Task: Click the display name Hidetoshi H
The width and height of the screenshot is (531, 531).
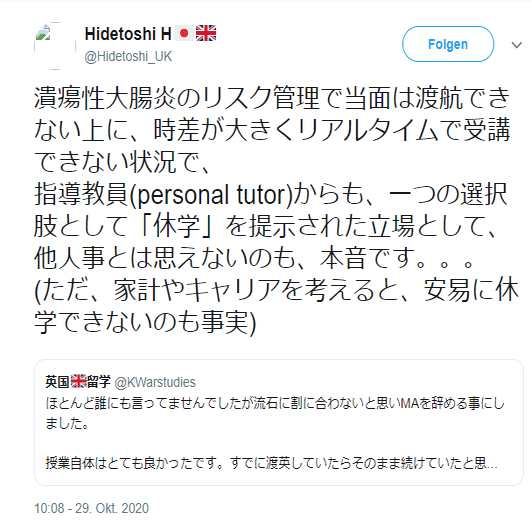Action: point(128,34)
